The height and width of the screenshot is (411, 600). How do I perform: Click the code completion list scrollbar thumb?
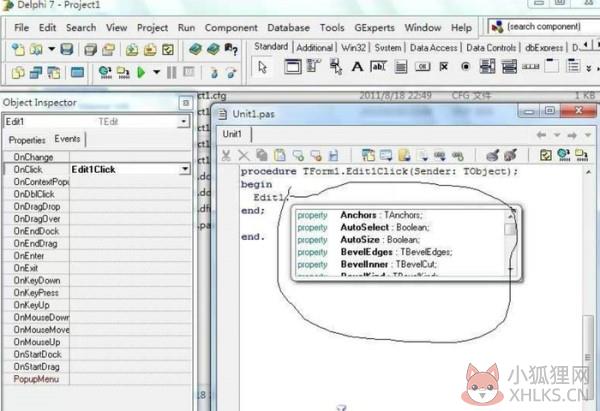[x=510, y=230]
